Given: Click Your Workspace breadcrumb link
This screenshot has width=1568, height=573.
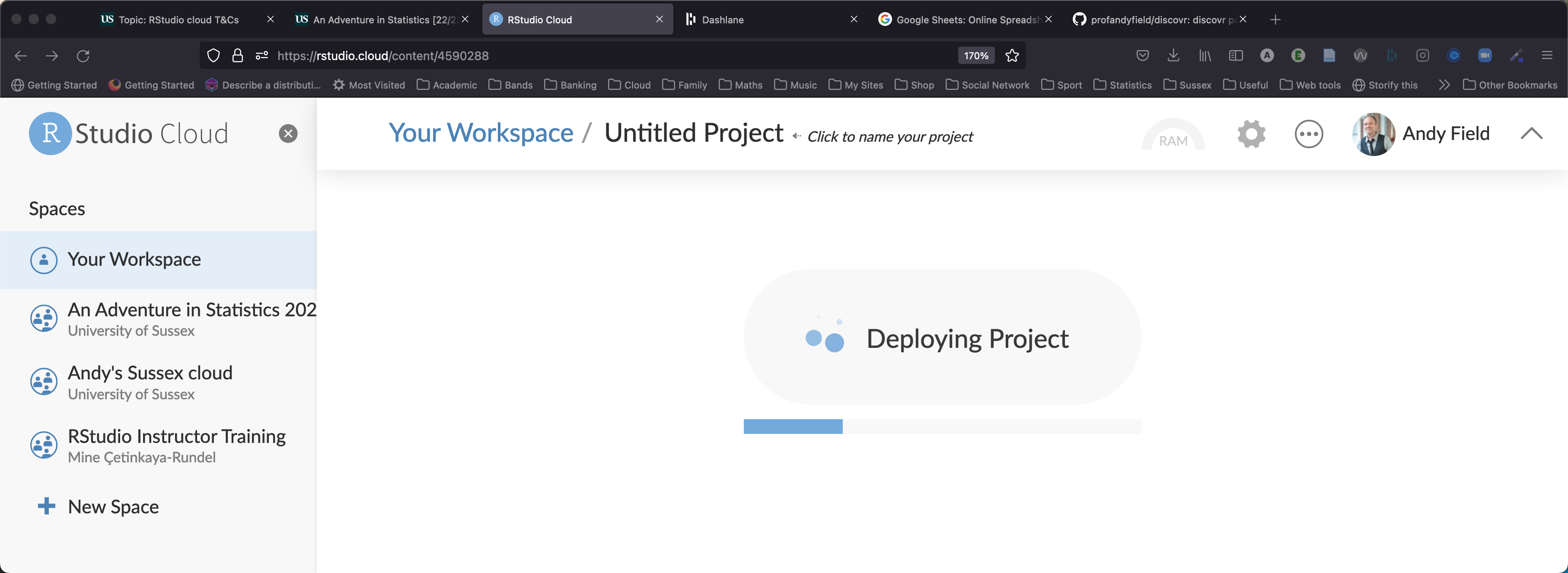Looking at the screenshot, I should [x=480, y=133].
